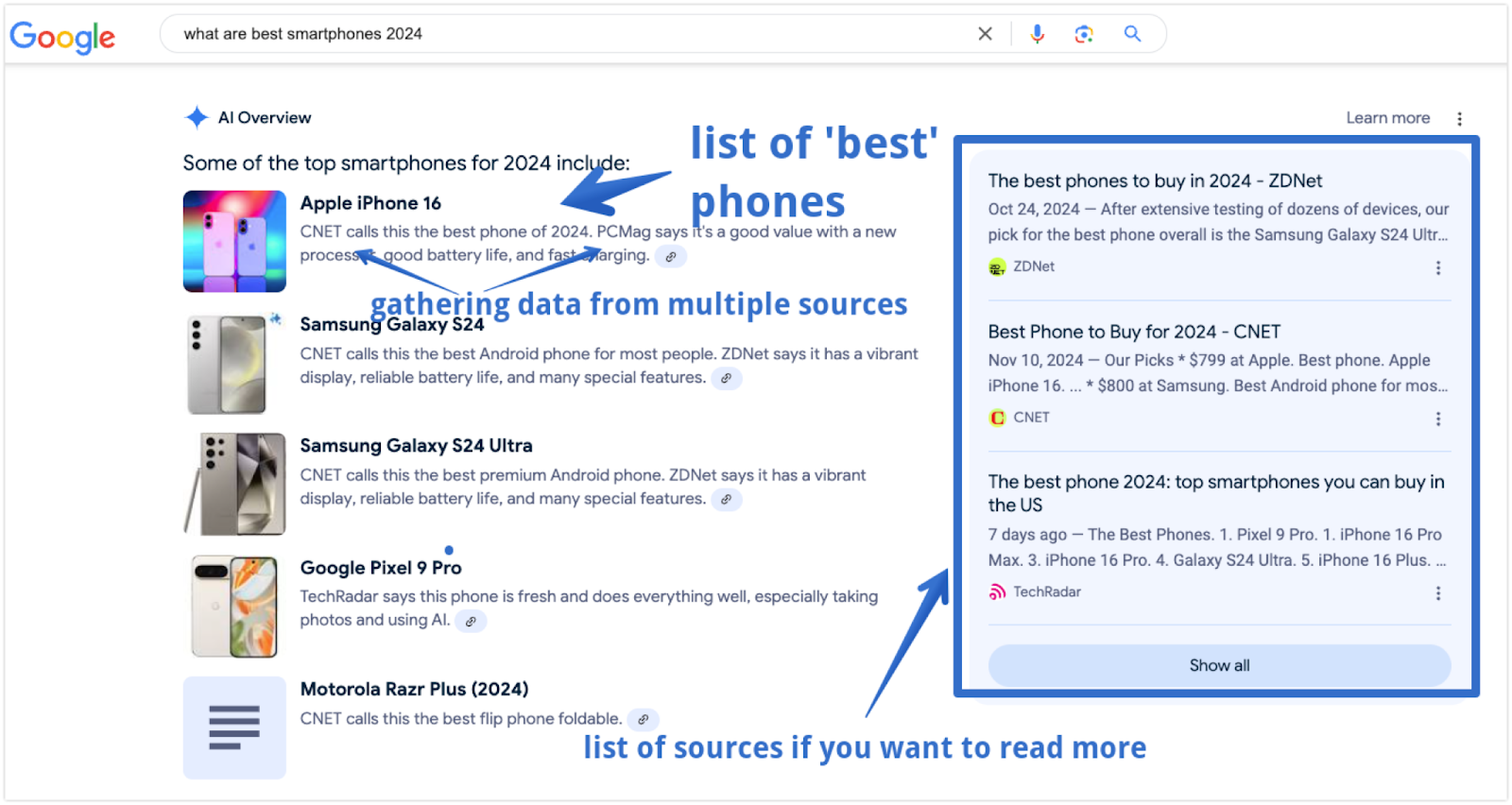Click 'Some of the top smartphones for 2024 include' text
The width and height of the screenshot is (1512, 805).
[406, 163]
